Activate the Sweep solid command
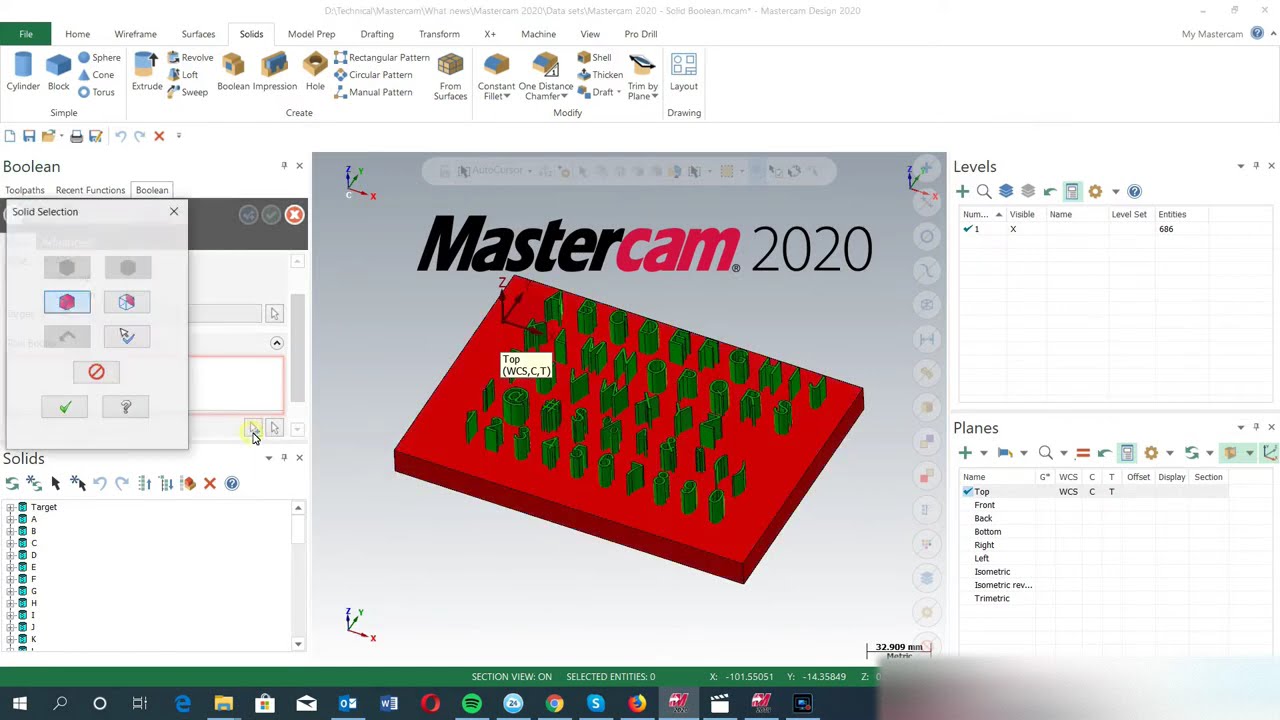The width and height of the screenshot is (1280, 720). [x=187, y=92]
